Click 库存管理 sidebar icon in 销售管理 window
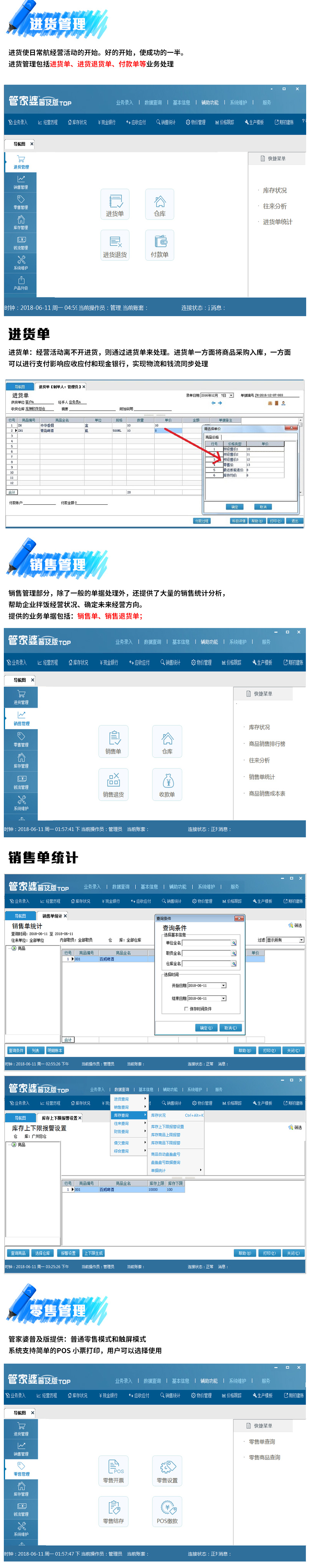310x1568 pixels. 21,760
